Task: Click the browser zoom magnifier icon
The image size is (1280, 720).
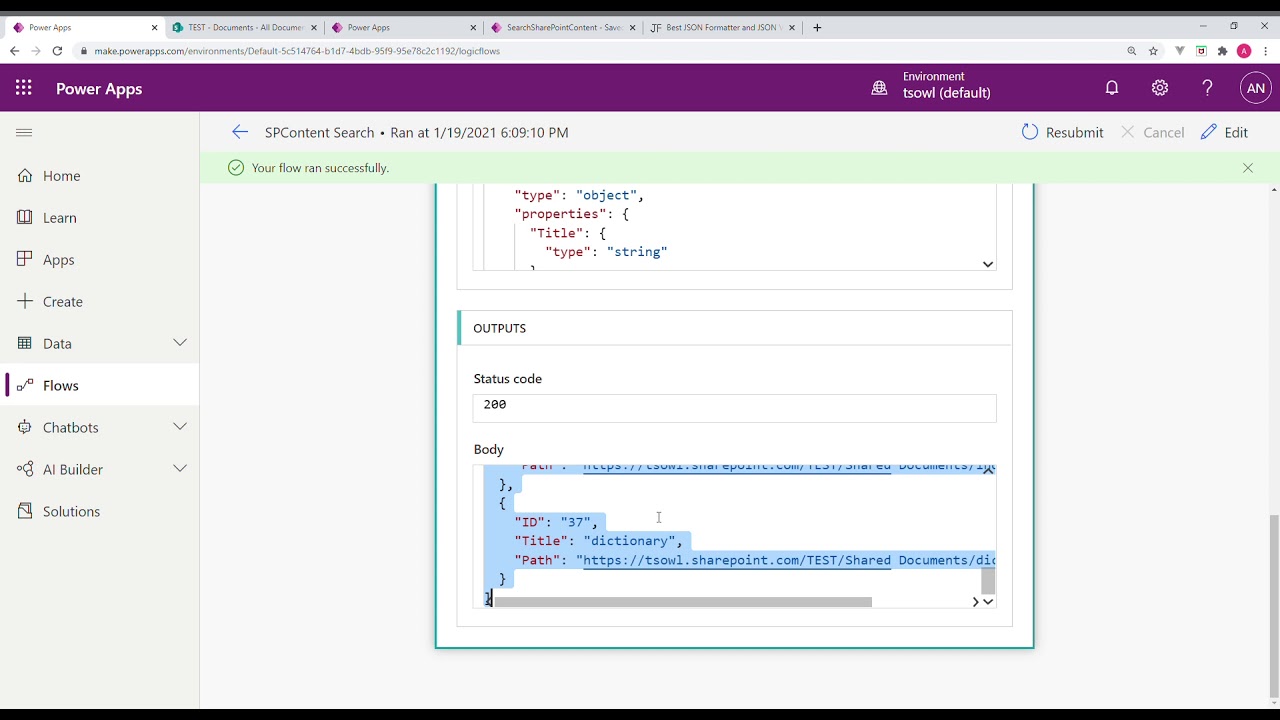Action: click(1132, 51)
